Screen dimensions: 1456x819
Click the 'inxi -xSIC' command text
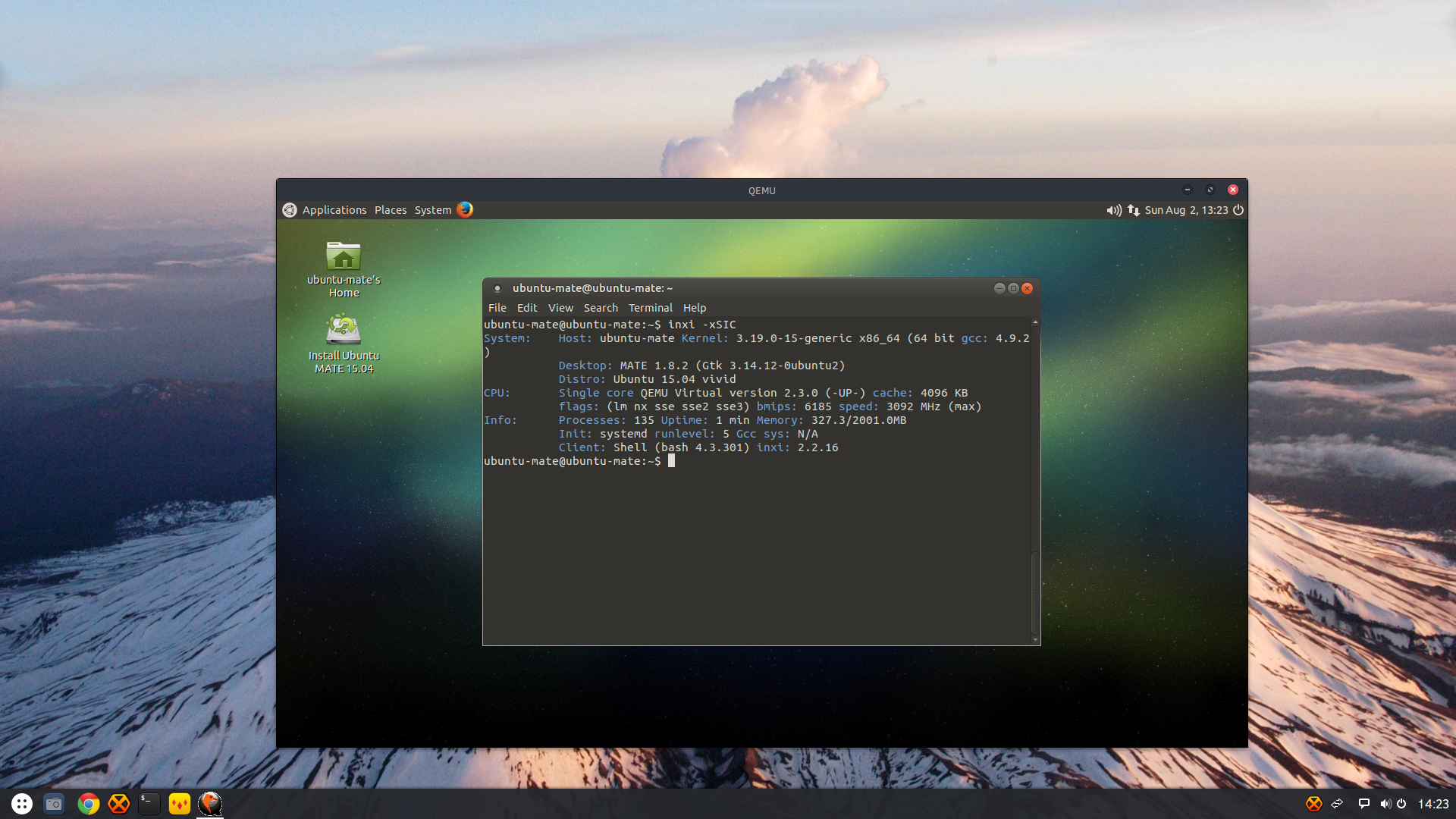(x=702, y=325)
